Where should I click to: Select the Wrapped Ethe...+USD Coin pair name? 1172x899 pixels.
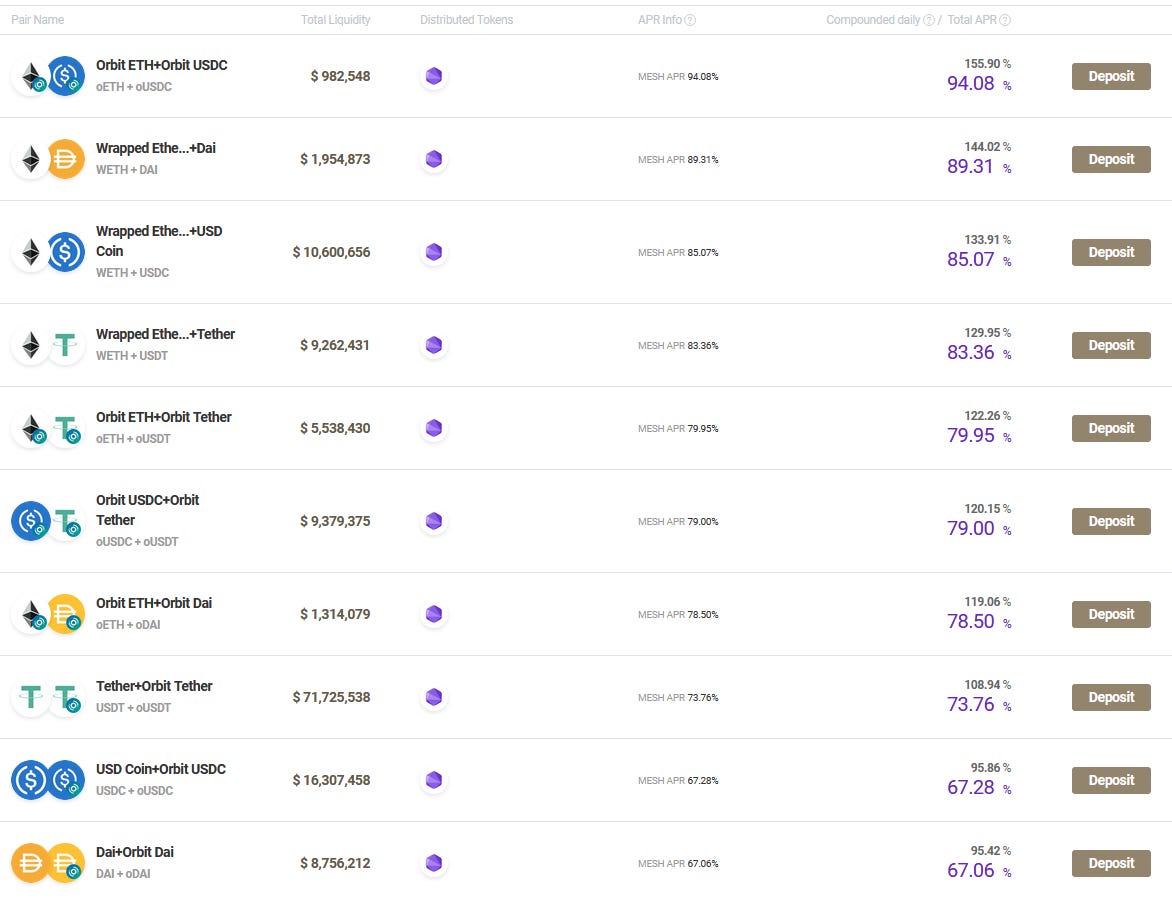pos(159,241)
